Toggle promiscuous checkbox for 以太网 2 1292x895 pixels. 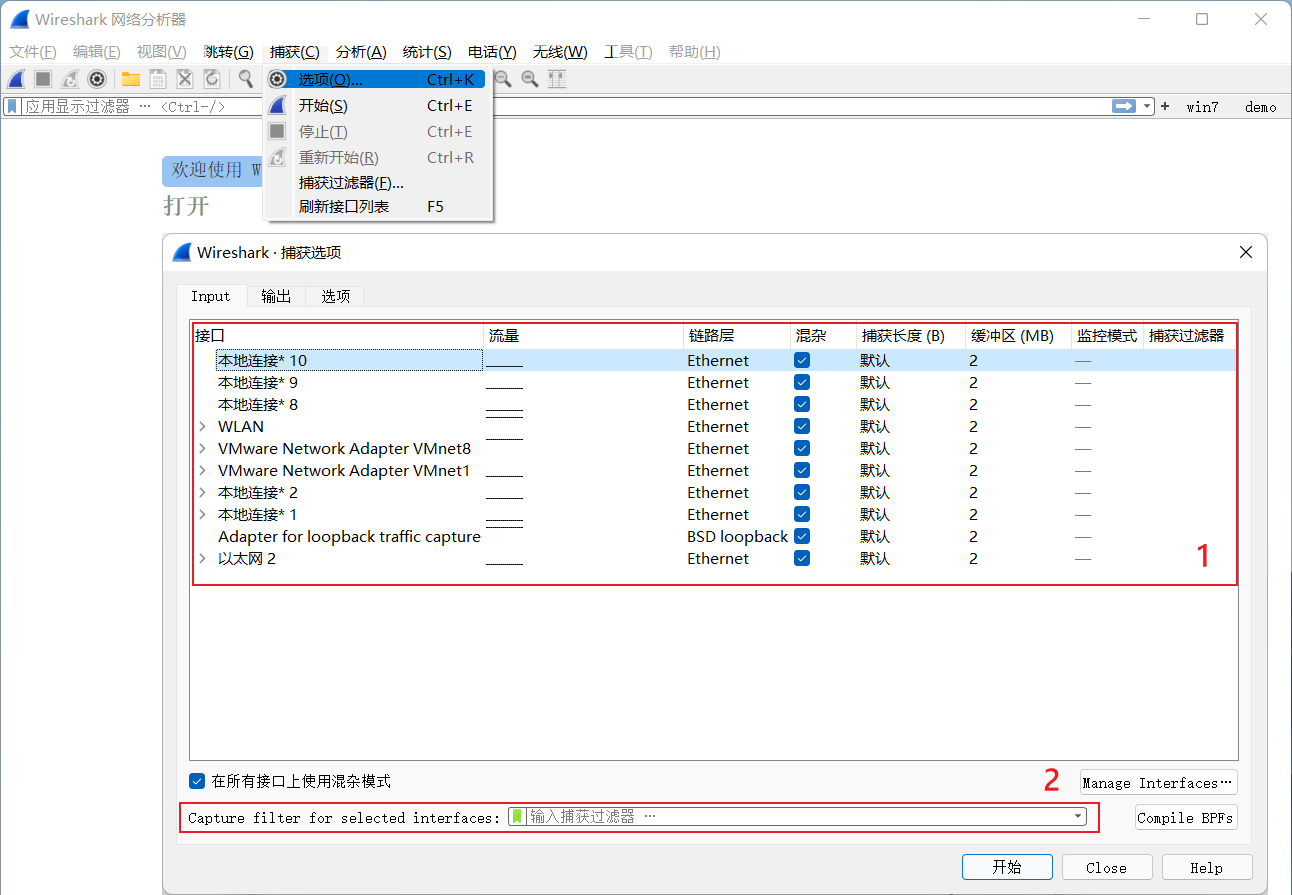coord(802,558)
